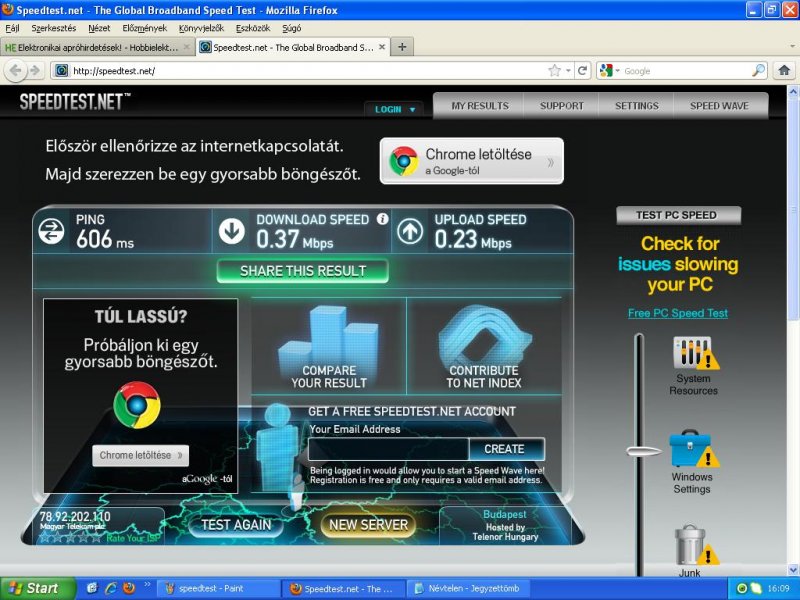Close the Elektronikai apróhirdetések tab
This screenshot has width=800, height=600.
click(186, 47)
